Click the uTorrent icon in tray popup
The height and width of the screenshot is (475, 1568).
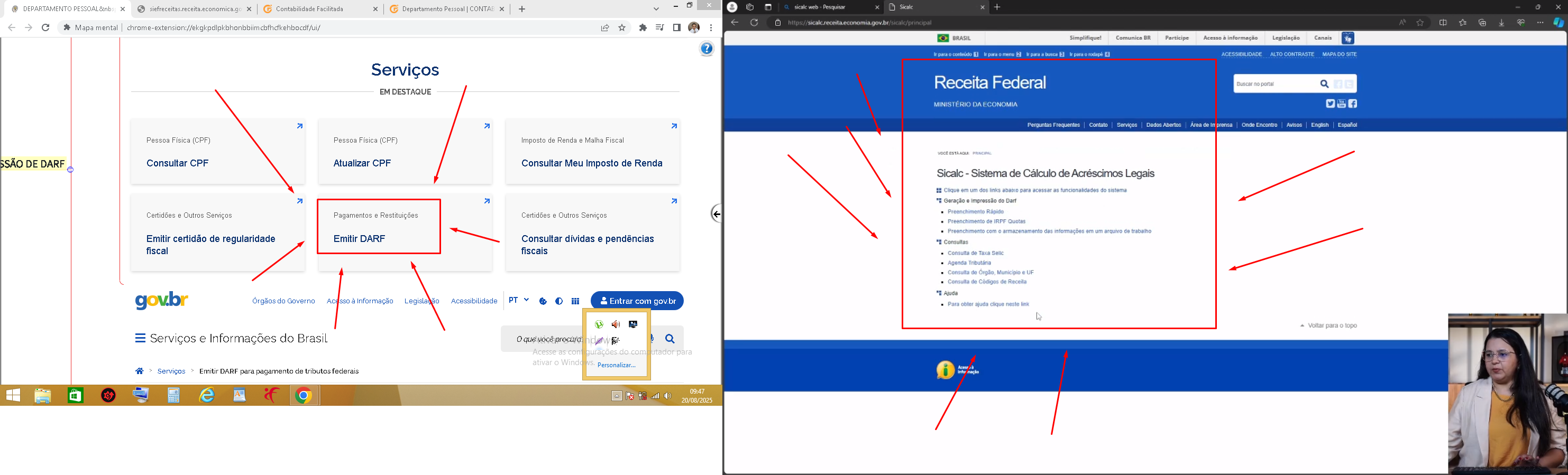click(599, 325)
